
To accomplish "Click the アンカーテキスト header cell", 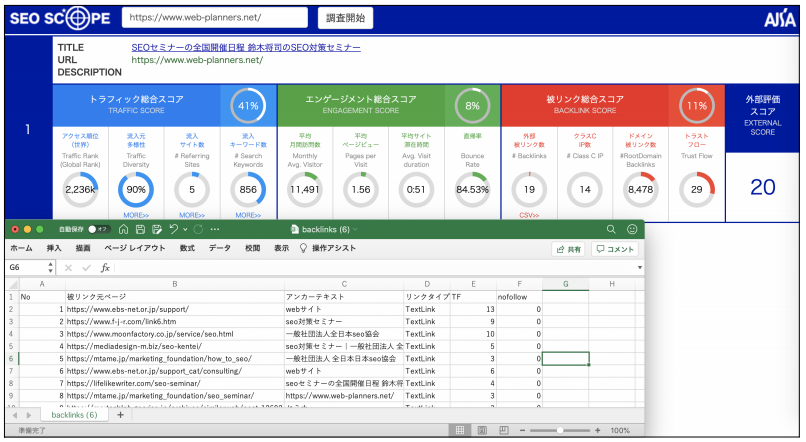I will tap(344, 297).
